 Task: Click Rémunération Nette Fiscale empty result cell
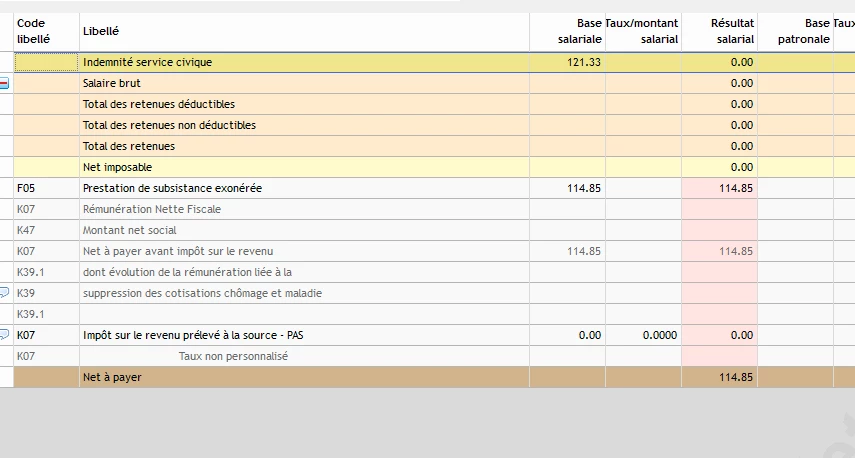pos(719,209)
